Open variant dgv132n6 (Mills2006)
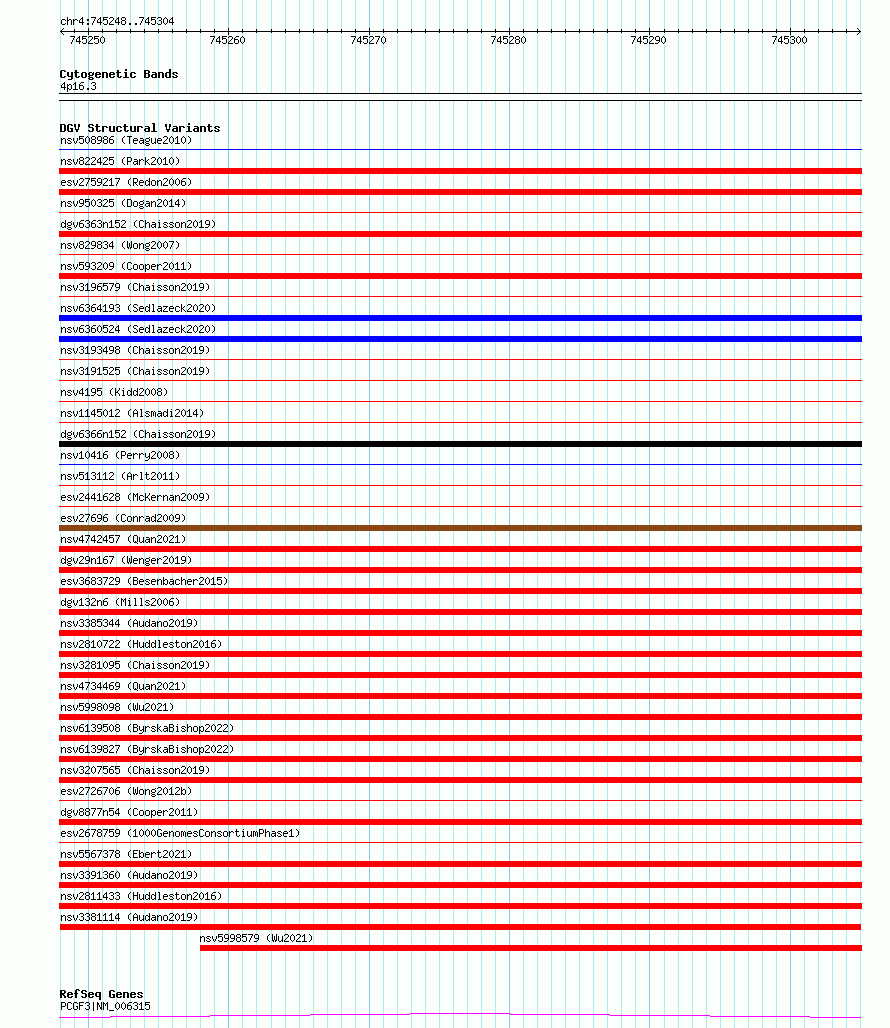 point(120,602)
